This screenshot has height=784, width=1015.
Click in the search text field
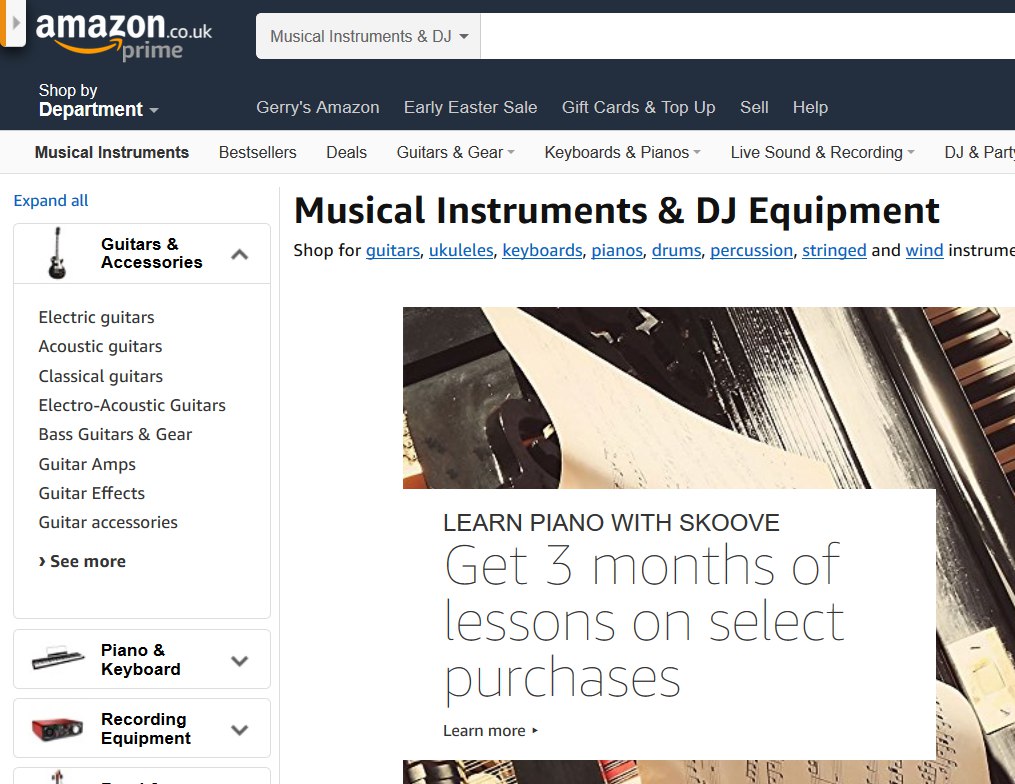(x=748, y=36)
